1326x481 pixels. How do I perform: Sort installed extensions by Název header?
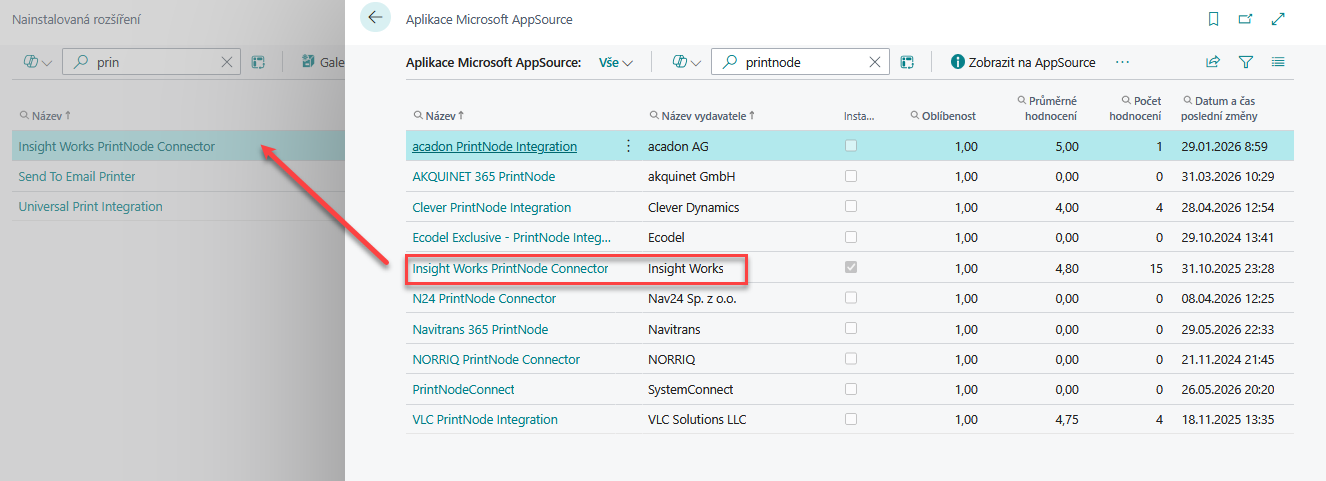point(46,115)
